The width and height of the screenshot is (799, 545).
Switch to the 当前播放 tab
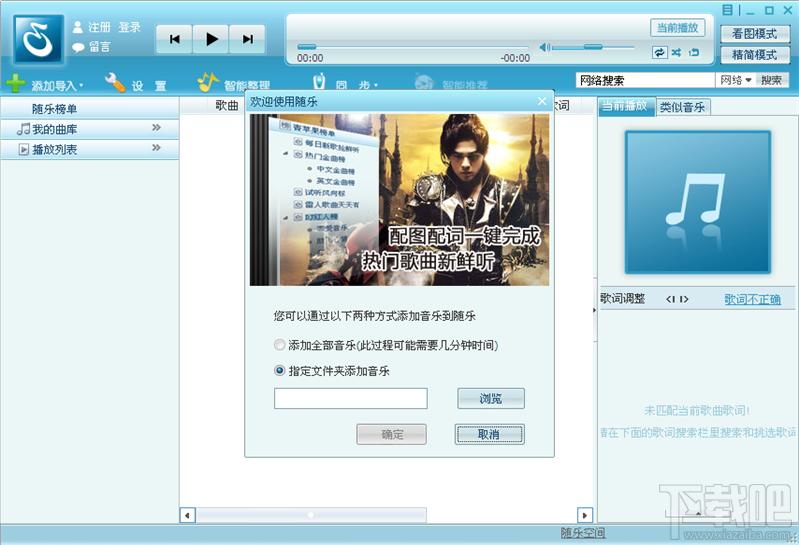coord(626,106)
